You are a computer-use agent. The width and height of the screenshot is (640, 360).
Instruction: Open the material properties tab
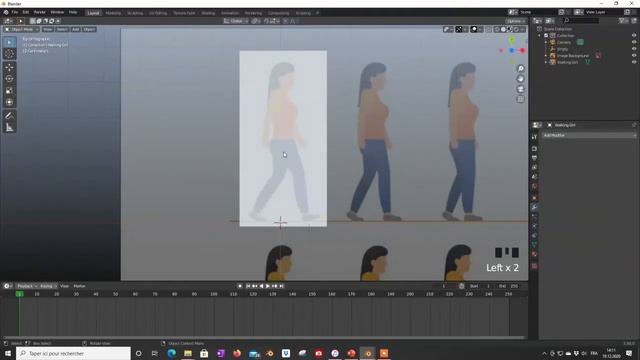click(534, 254)
